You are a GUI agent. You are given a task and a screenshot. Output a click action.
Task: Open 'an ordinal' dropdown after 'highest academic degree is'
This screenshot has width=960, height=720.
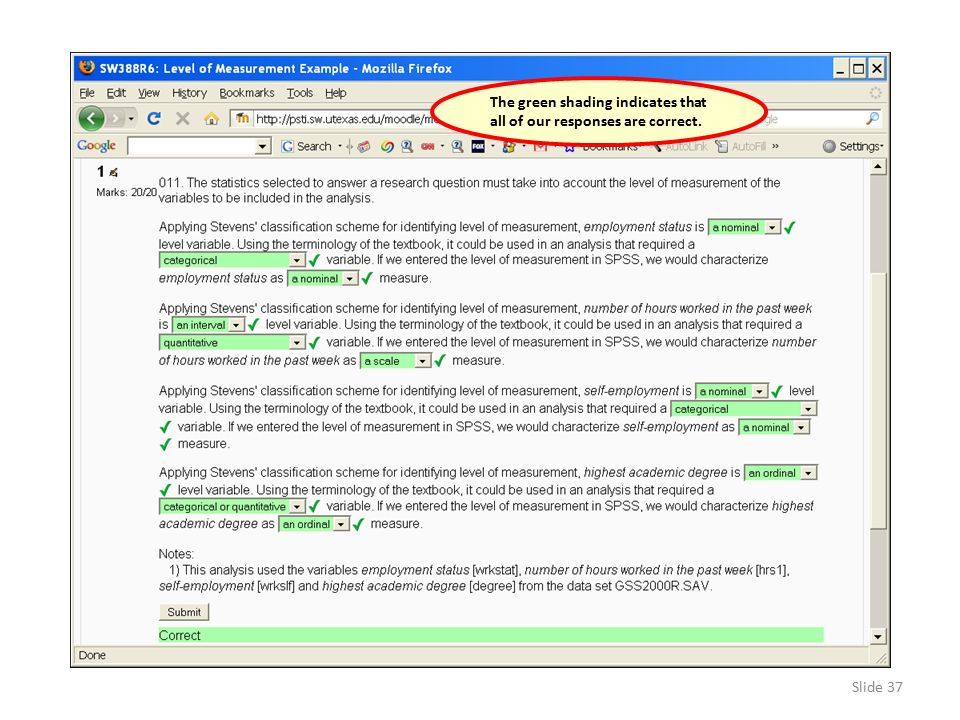pyautogui.click(x=781, y=473)
